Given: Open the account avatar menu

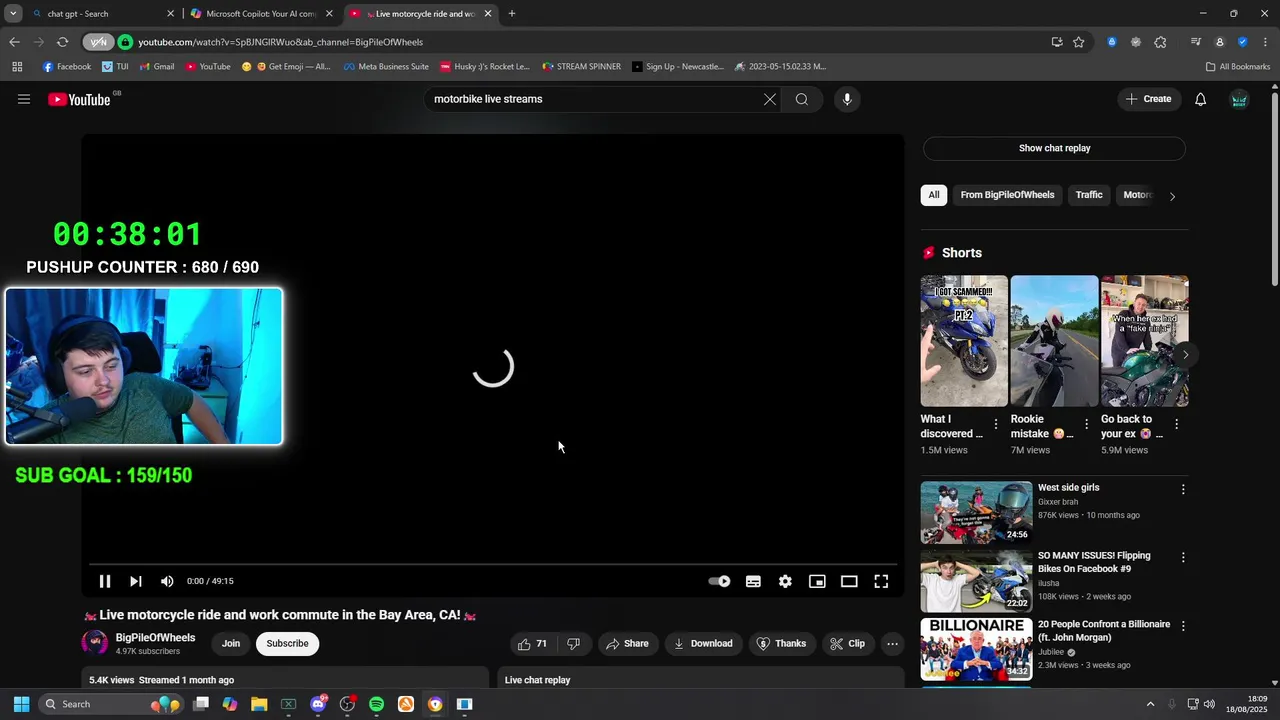Looking at the screenshot, I should pos(1239,99).
